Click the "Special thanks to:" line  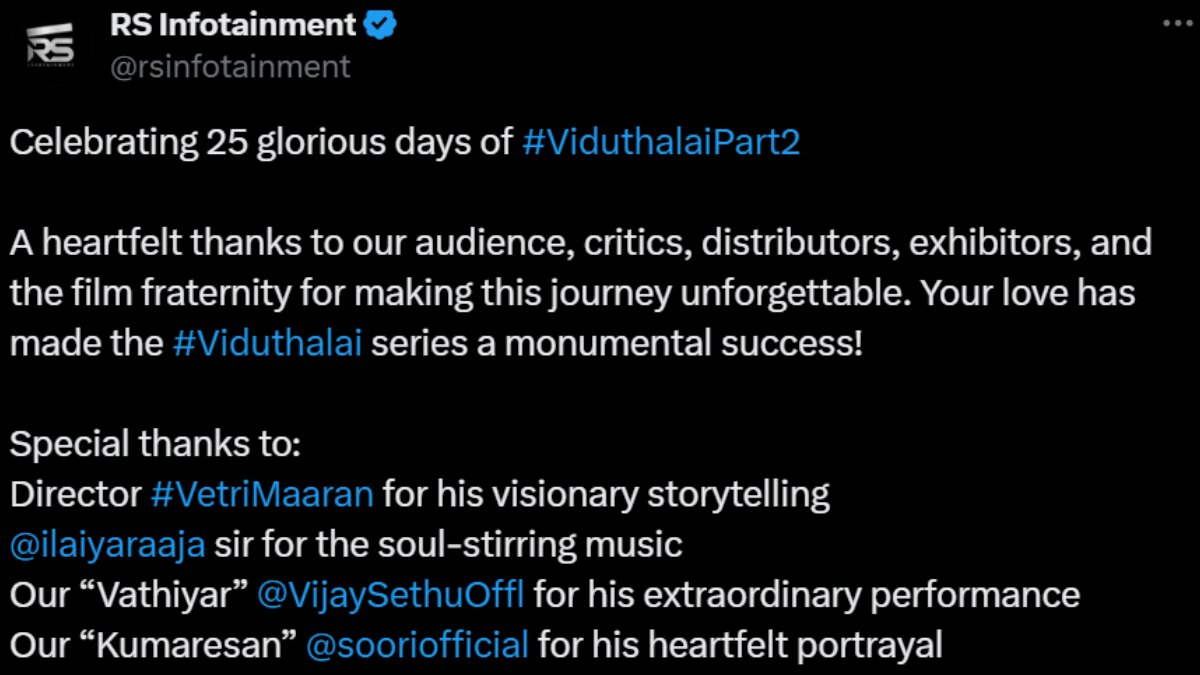155,444
